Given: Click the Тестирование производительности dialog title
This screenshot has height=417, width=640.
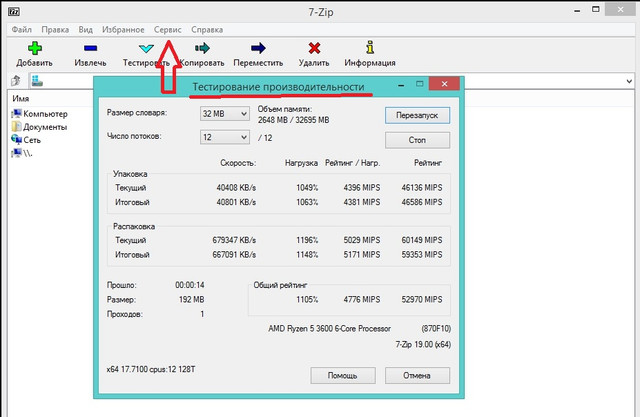Looking at the screenshot, I should (x=278, y=87).
